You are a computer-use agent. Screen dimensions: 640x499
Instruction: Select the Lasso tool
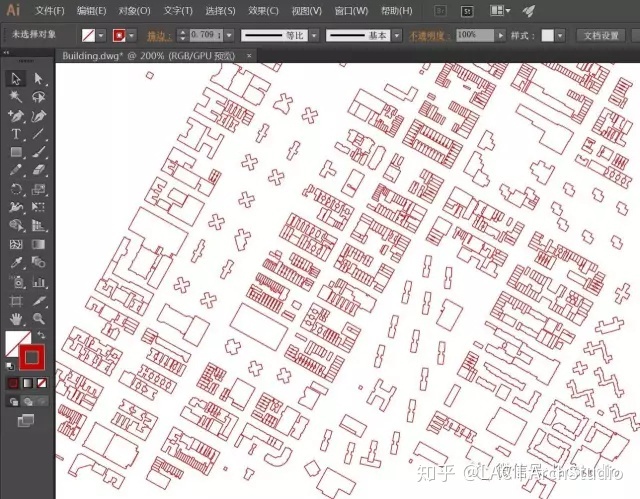pos(38,97)
